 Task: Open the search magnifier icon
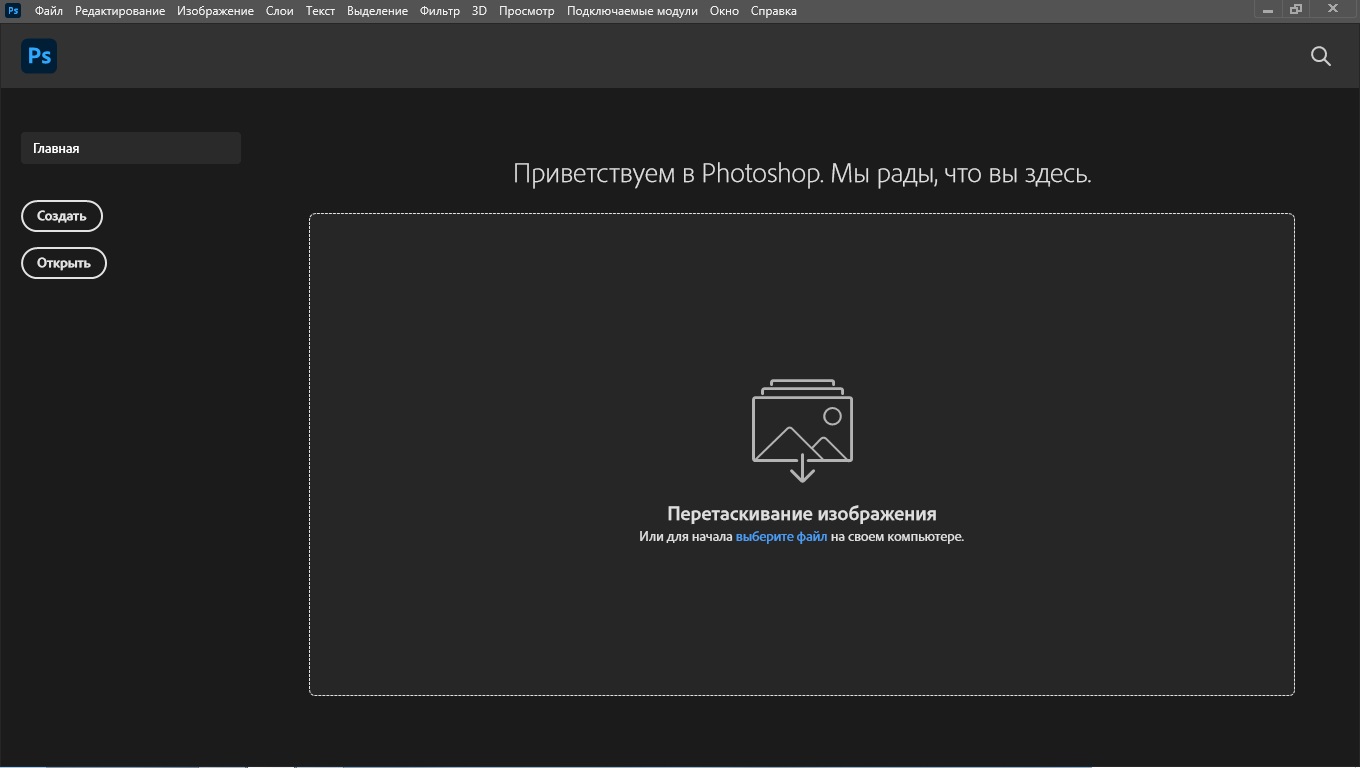click(x=1320, y=57)
